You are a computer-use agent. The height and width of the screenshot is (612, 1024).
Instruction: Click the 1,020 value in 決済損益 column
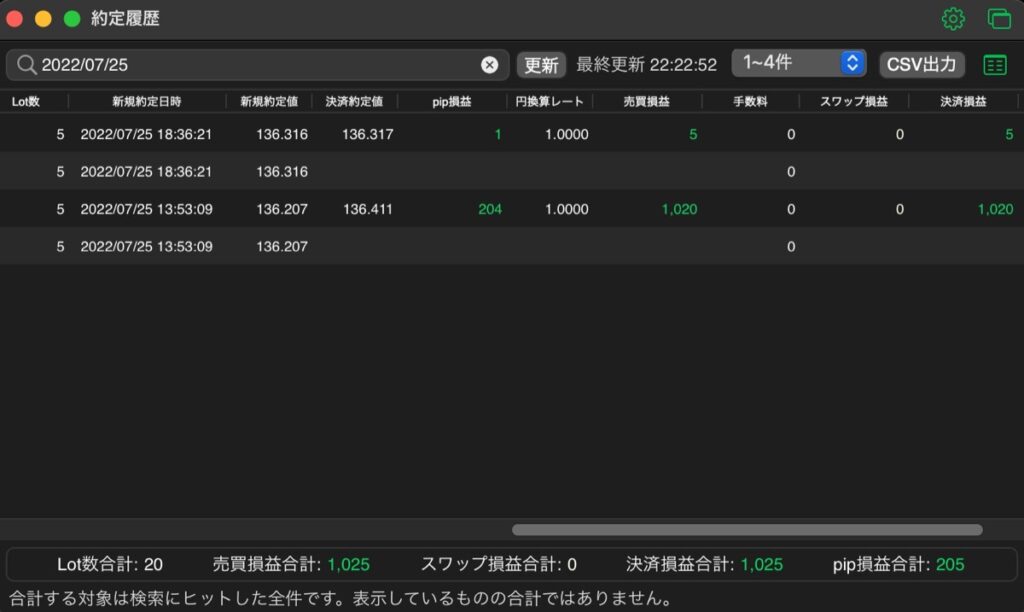tap(995, 210)
